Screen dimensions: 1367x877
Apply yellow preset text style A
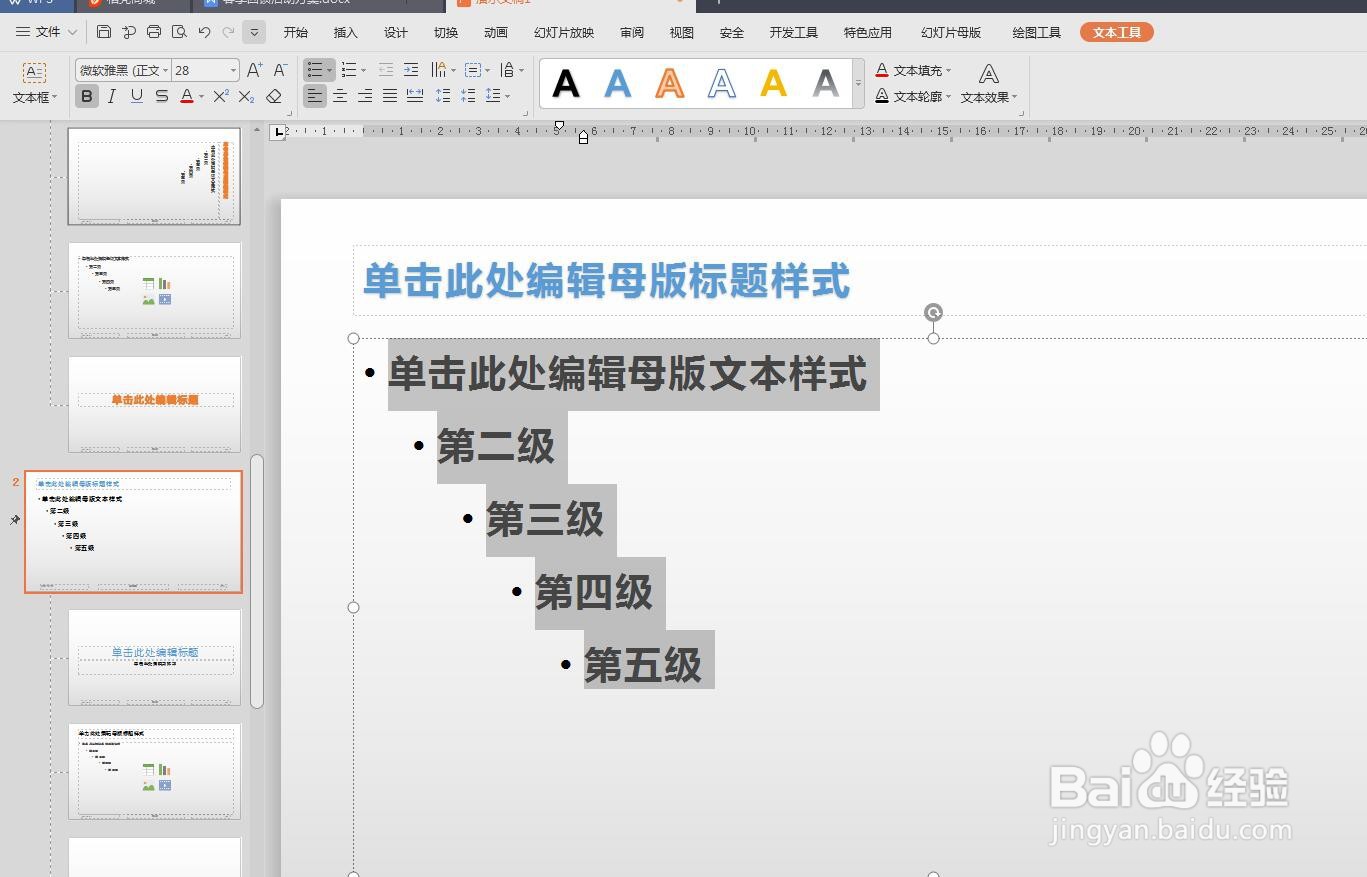pos(774,83)
